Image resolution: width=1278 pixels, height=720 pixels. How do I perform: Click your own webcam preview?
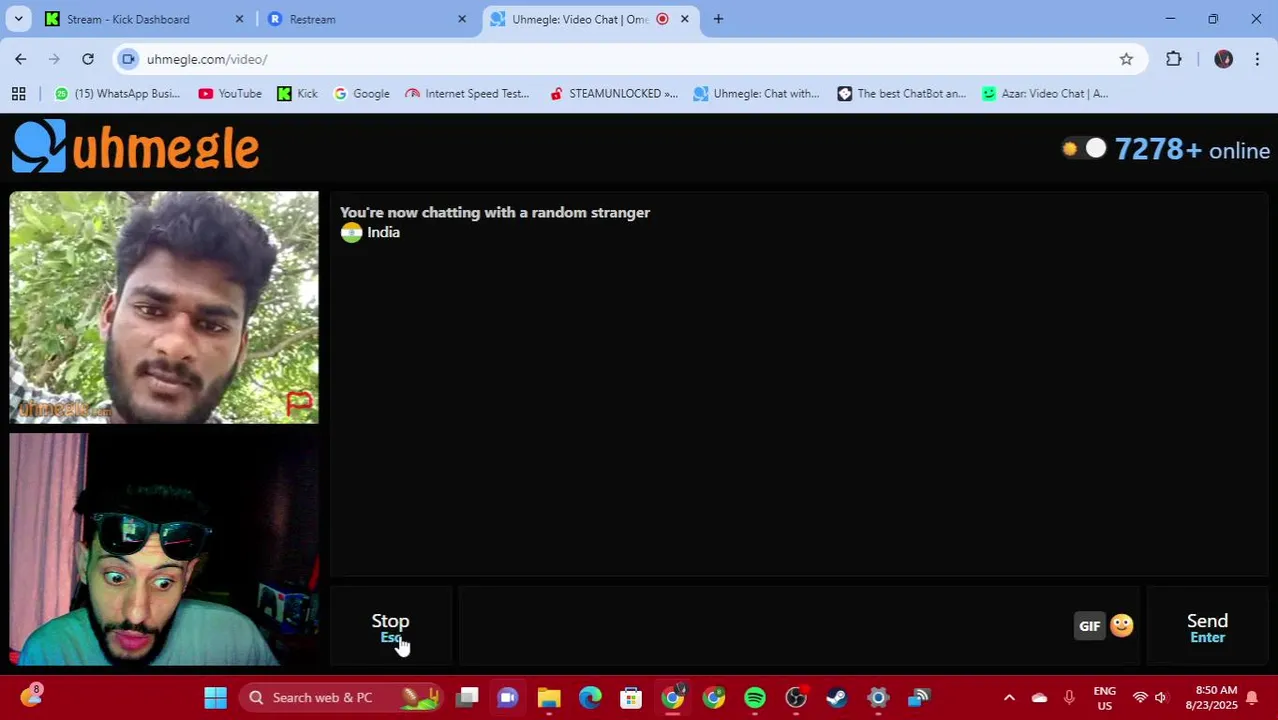[164, 549]
